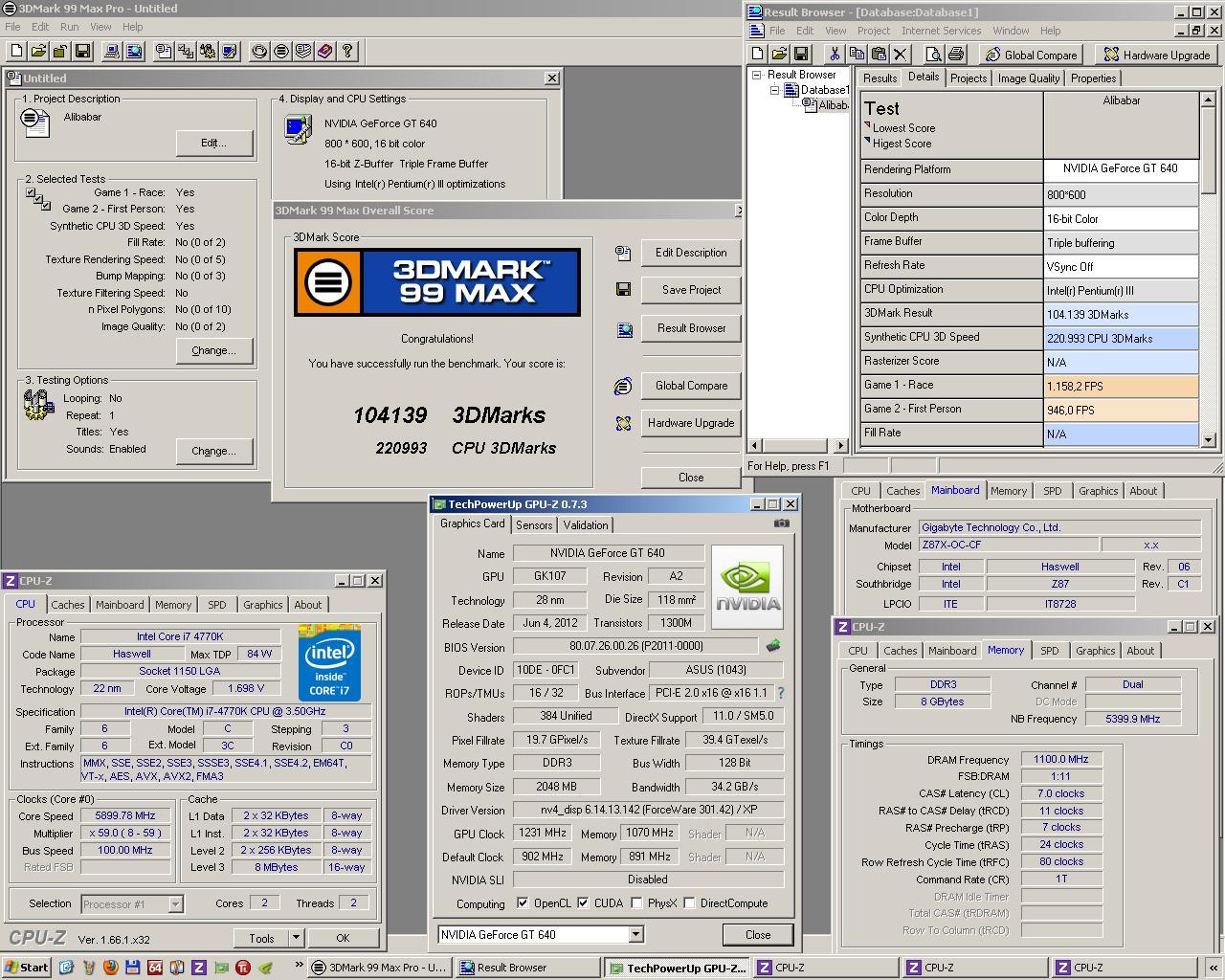Viewport: 1225px width, 980px height.
Task: Click the computer system info icon in 3DMark toolbar
Action: click(113, 52)
